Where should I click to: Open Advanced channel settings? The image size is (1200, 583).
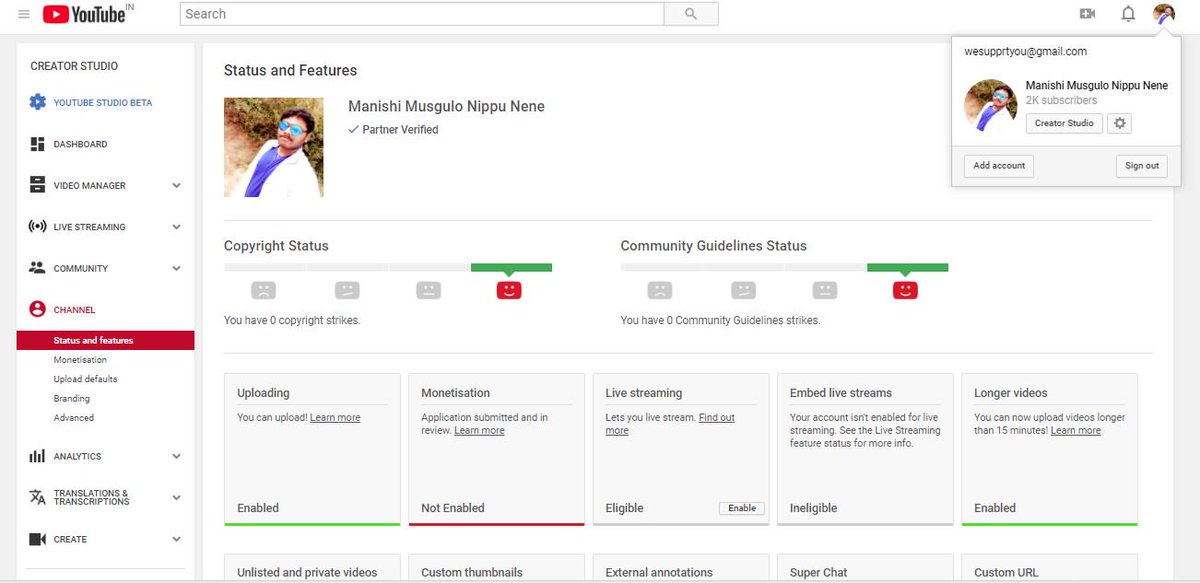[x=74, y=418]
